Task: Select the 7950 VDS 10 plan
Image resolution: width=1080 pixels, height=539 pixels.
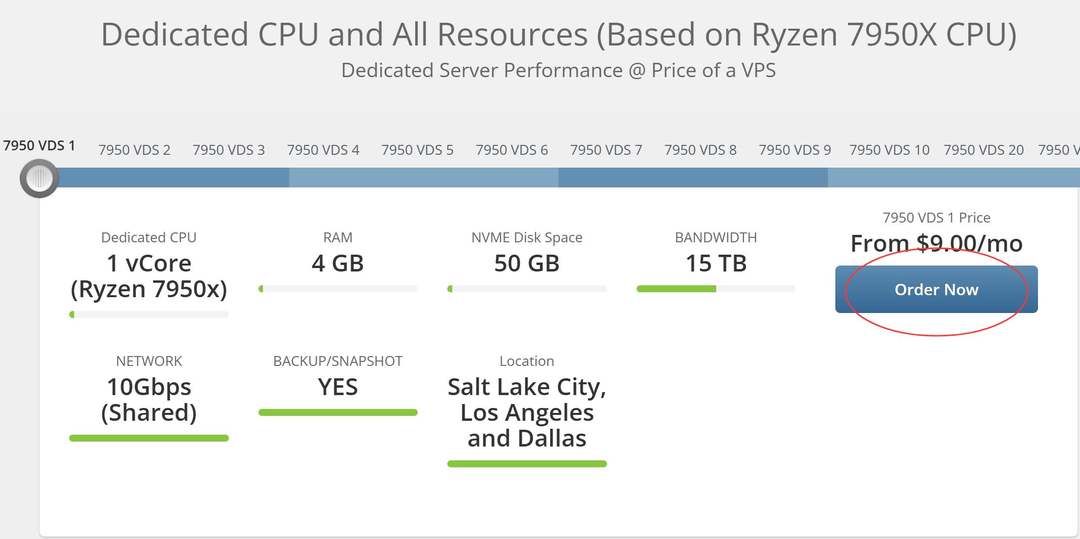Action: (x=889, y=150)
